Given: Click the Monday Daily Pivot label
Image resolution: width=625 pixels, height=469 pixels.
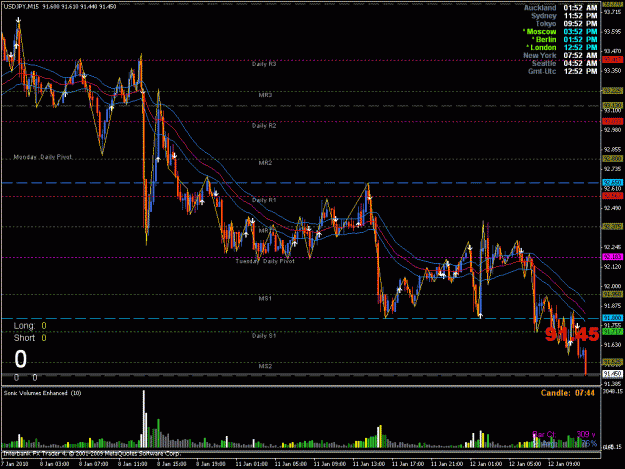Looking at the screenshot, I should click(43, 157).
